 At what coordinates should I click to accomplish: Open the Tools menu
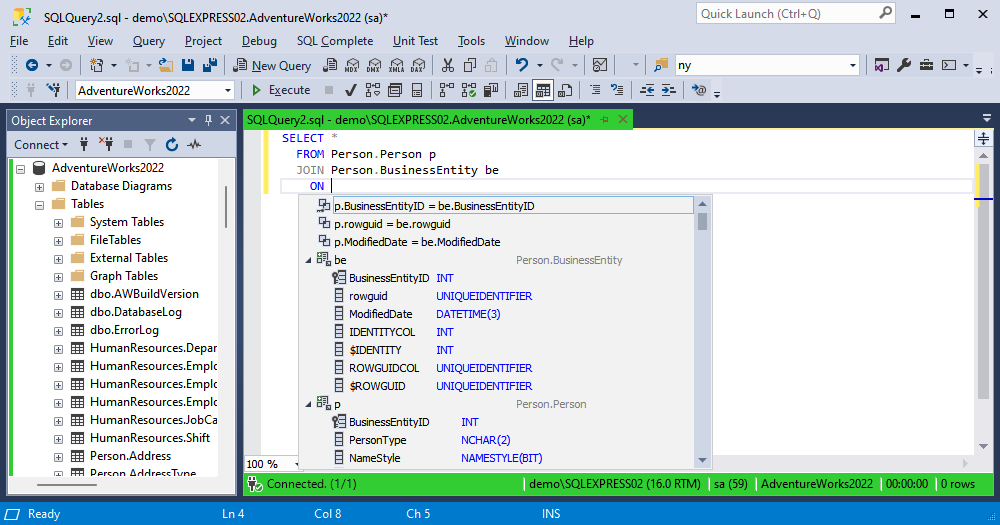[x=471, y=41]
